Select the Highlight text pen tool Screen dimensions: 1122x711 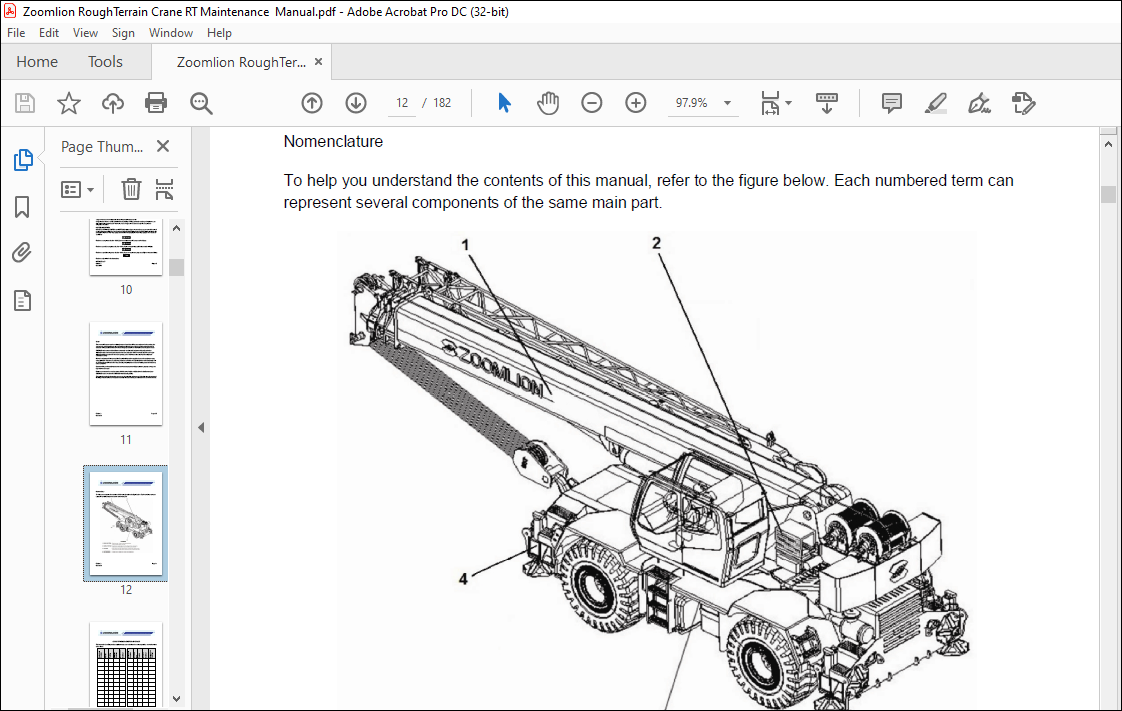click(x=936, y=103)
